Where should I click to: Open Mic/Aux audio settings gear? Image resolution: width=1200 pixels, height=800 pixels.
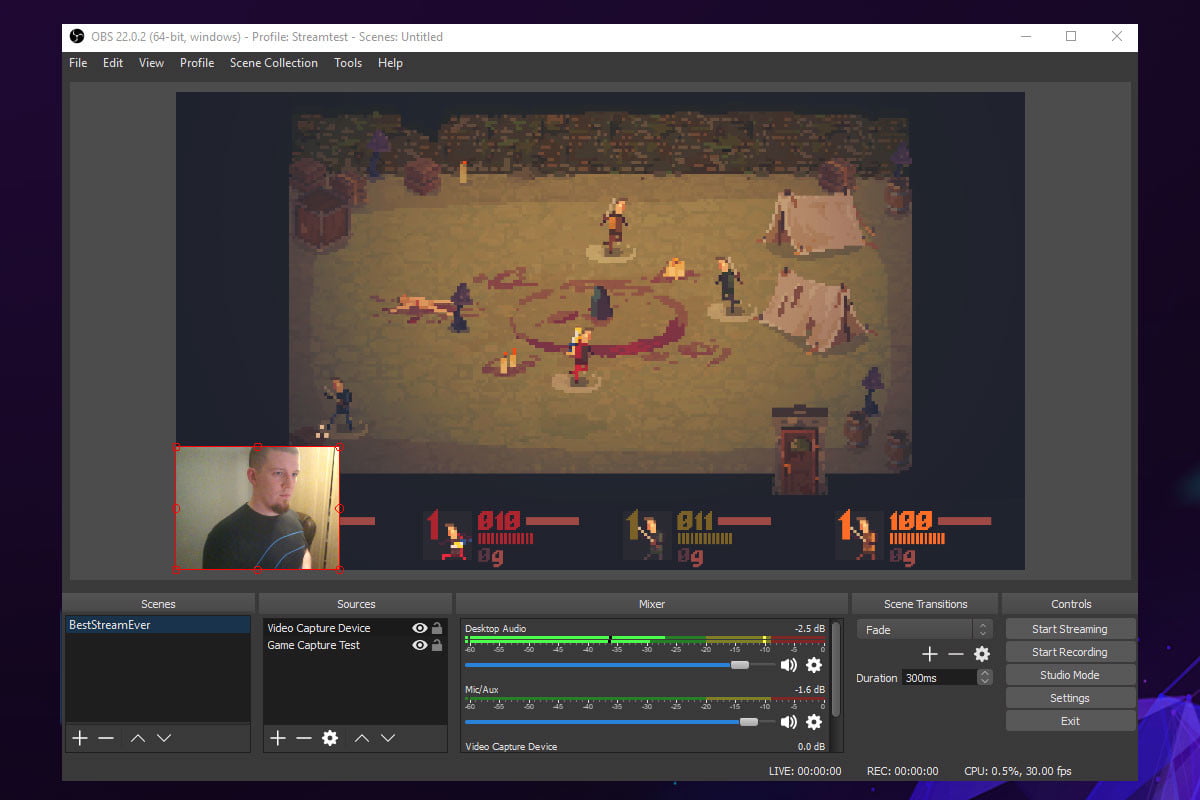click(x=814, y=722)
